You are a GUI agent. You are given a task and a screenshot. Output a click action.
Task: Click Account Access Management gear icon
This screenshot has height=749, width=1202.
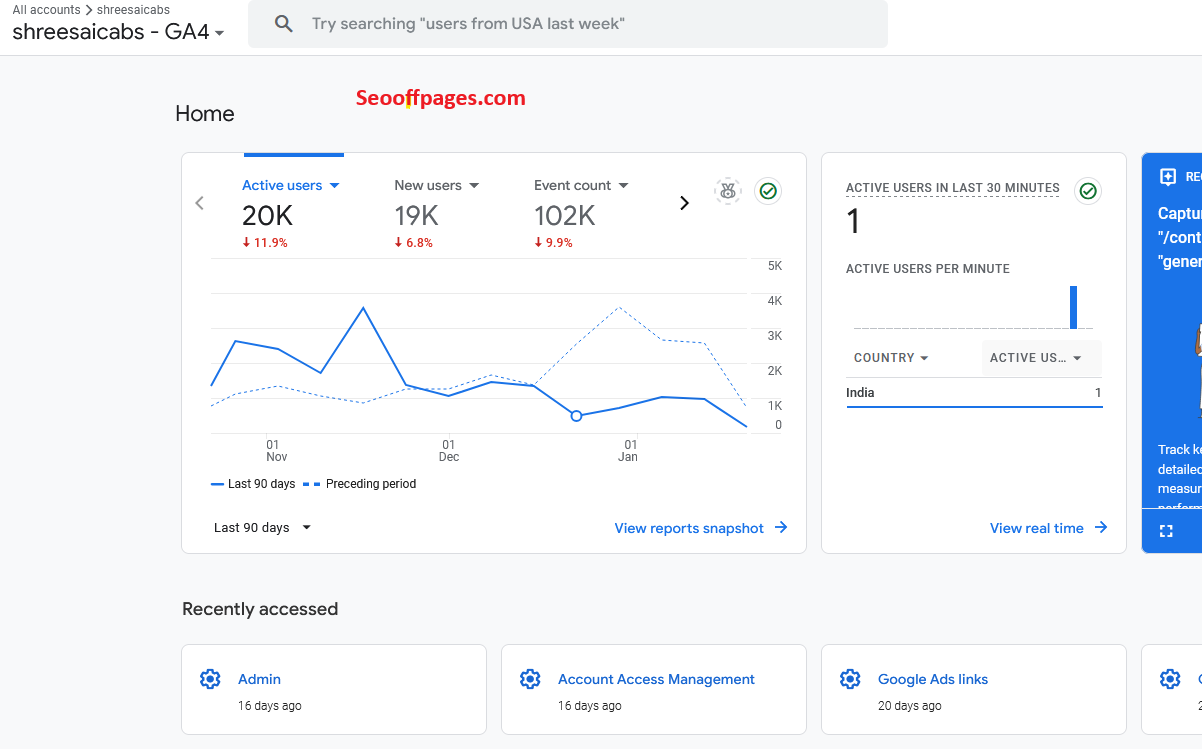coord(530,680)
